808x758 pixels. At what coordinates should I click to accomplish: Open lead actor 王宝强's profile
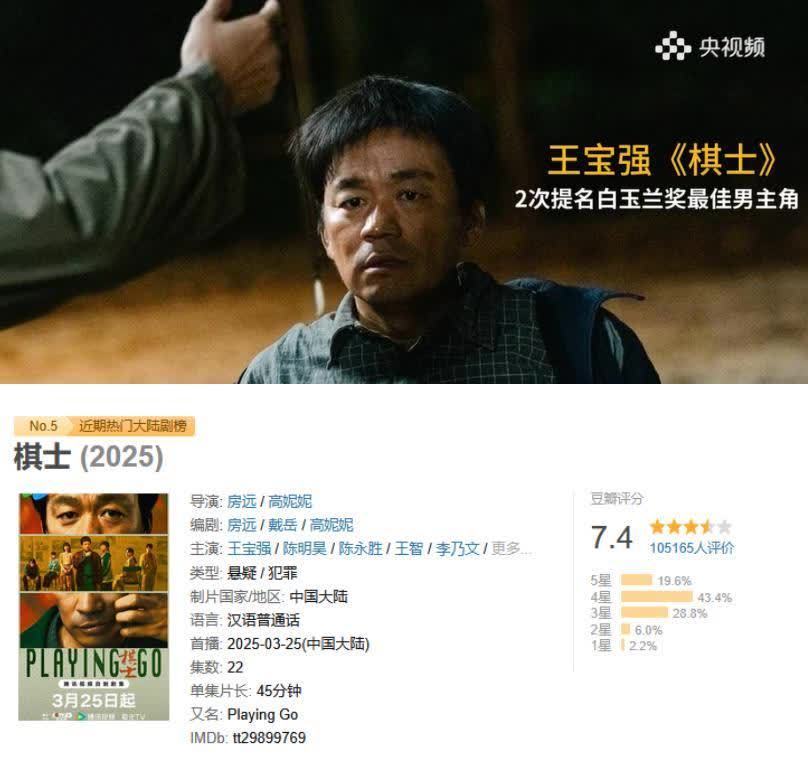[x=249, y=548]
